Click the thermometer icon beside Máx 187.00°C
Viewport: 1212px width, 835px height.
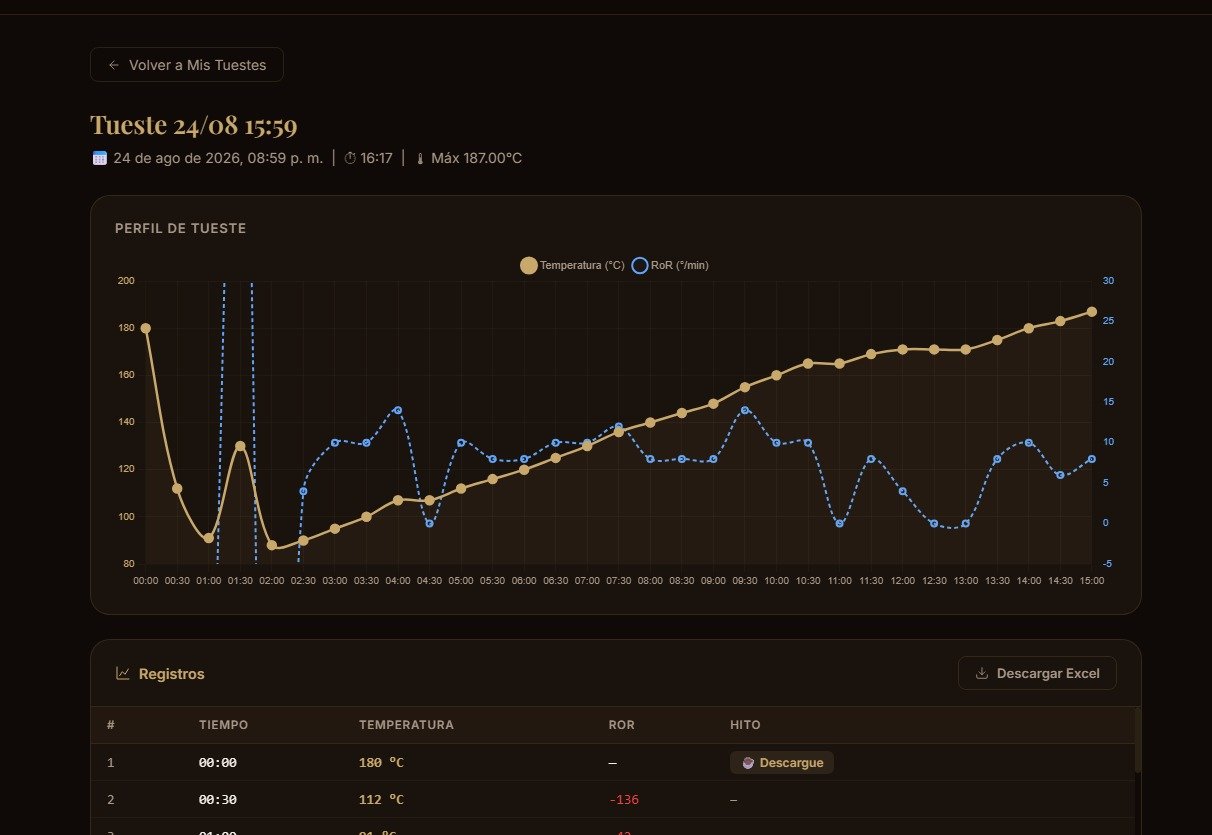pos(420,158)
